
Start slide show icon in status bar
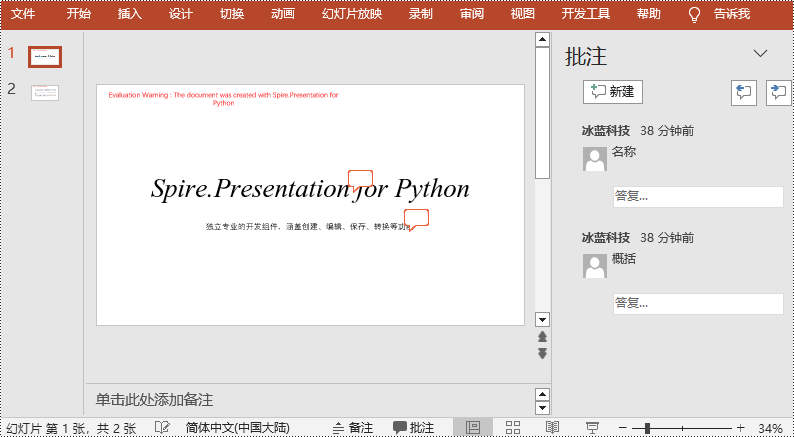(592, 427)
